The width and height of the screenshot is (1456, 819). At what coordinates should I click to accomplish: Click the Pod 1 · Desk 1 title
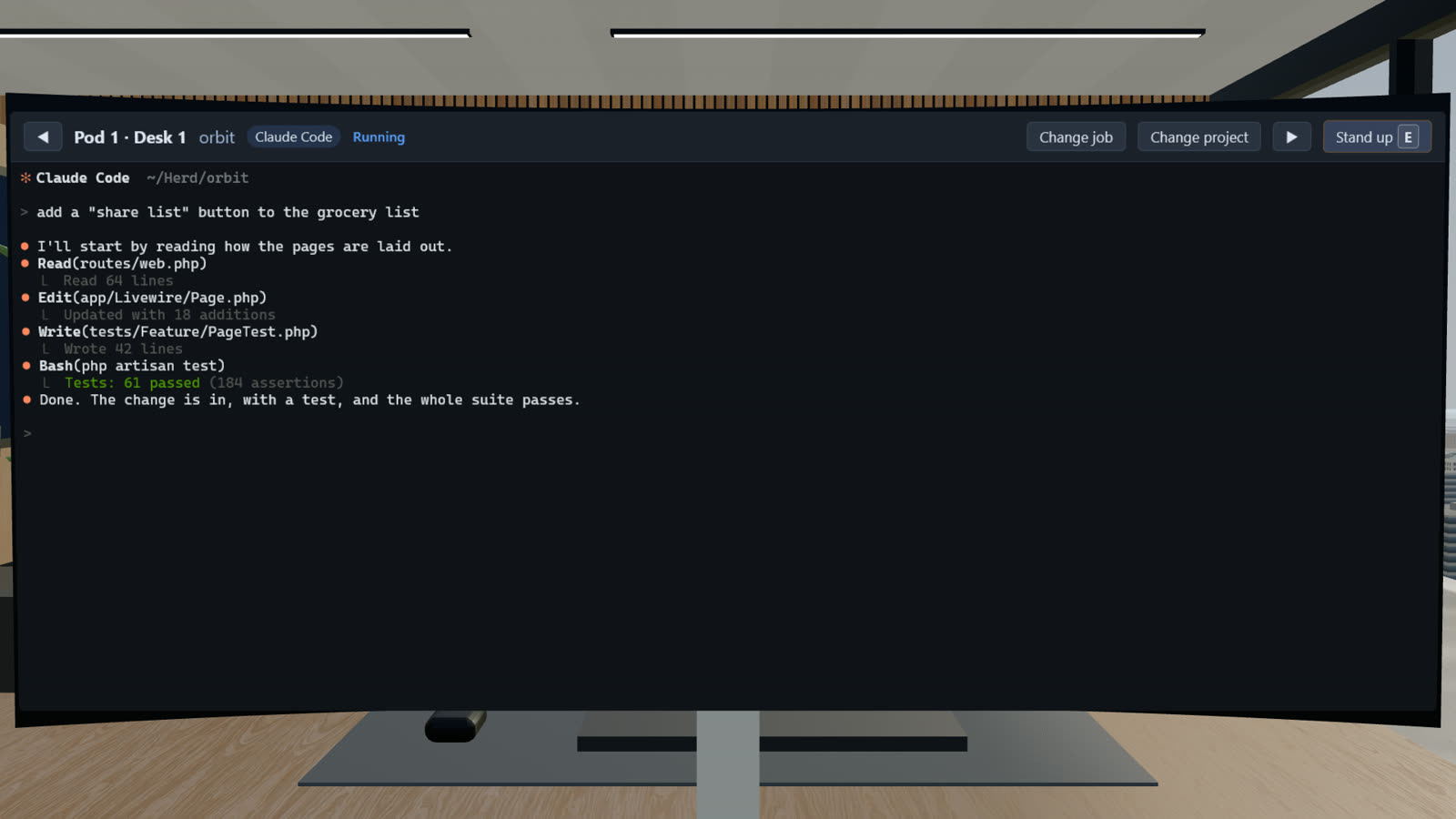coord(129,137)
